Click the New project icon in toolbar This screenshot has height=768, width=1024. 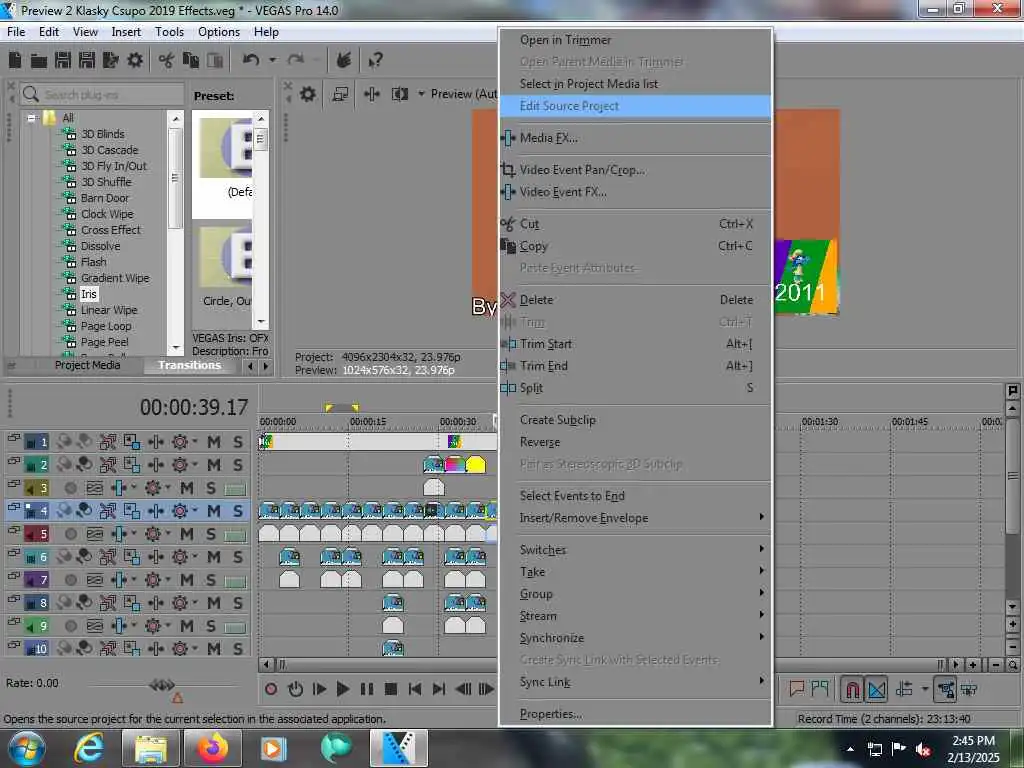pos(15,61)
